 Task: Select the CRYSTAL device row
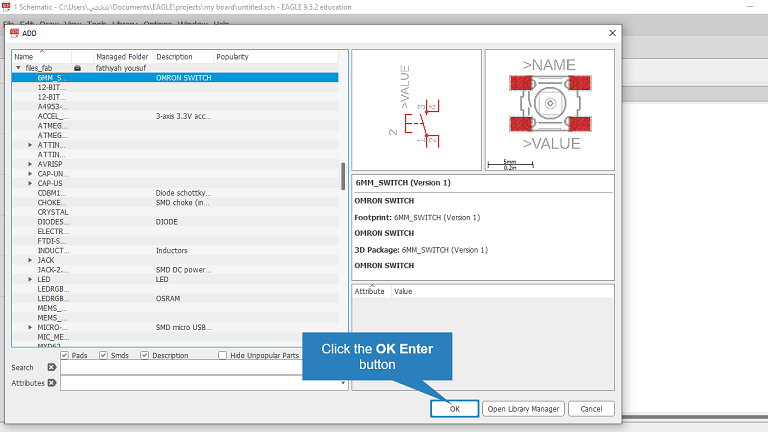pyautogui.click(x=175, y=212)
